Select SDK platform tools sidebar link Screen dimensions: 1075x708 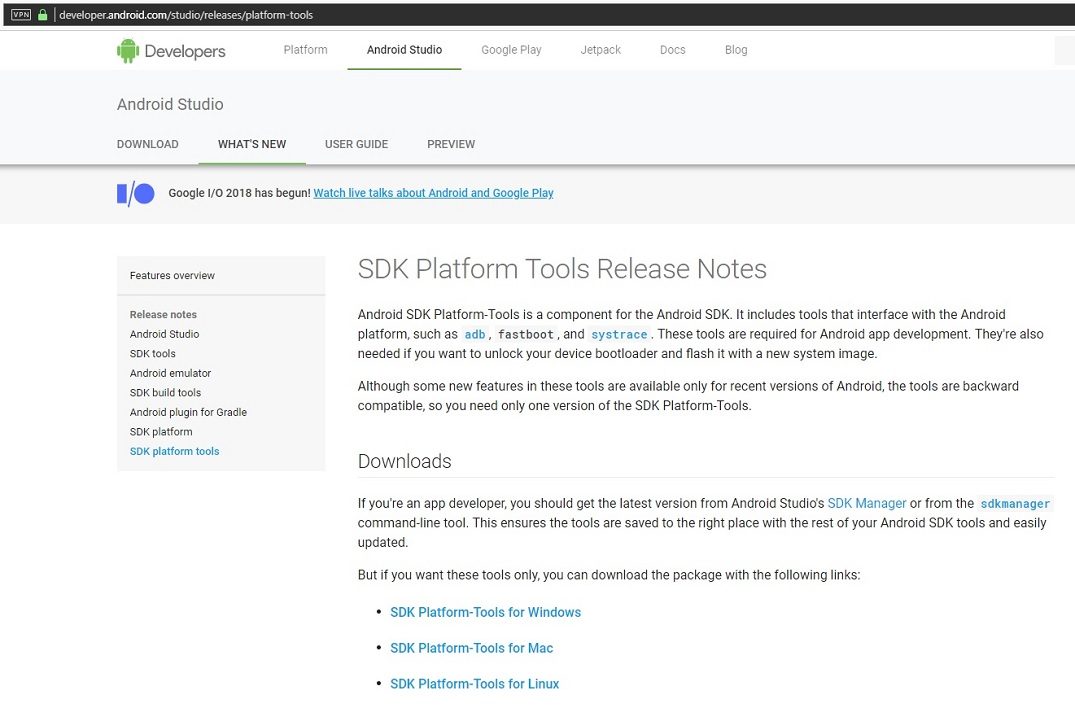(175, 451)
